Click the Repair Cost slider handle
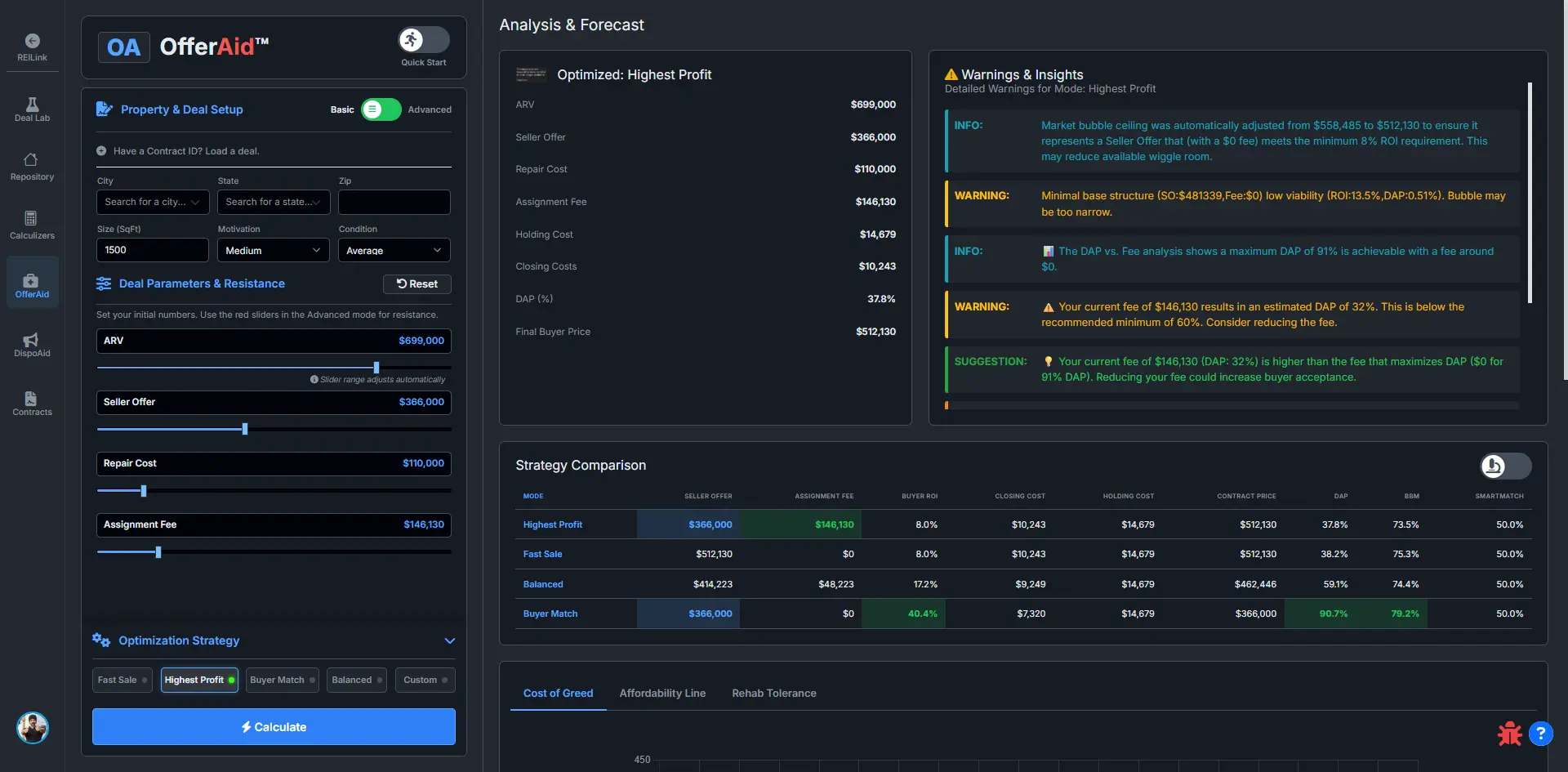1568x772 pixels. (x=144, y=491)
